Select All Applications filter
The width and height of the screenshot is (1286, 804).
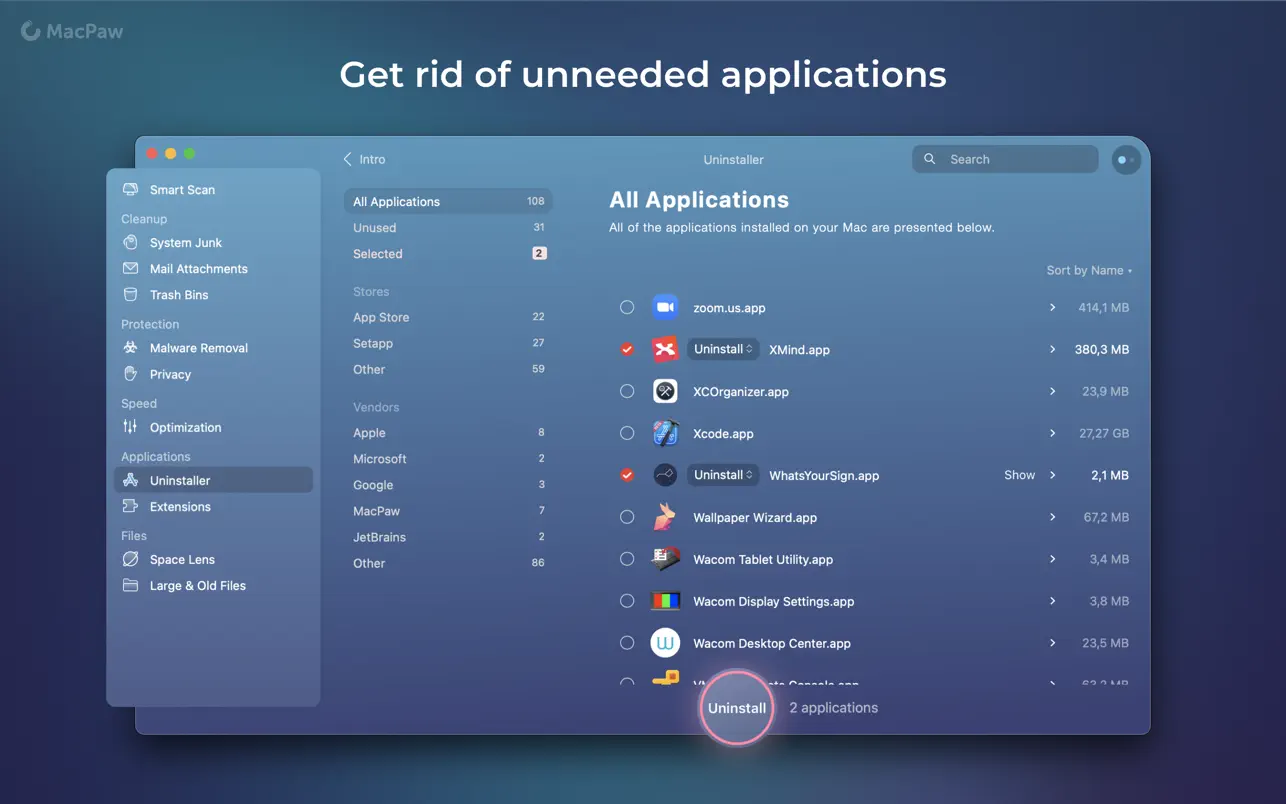click(448, 201)
